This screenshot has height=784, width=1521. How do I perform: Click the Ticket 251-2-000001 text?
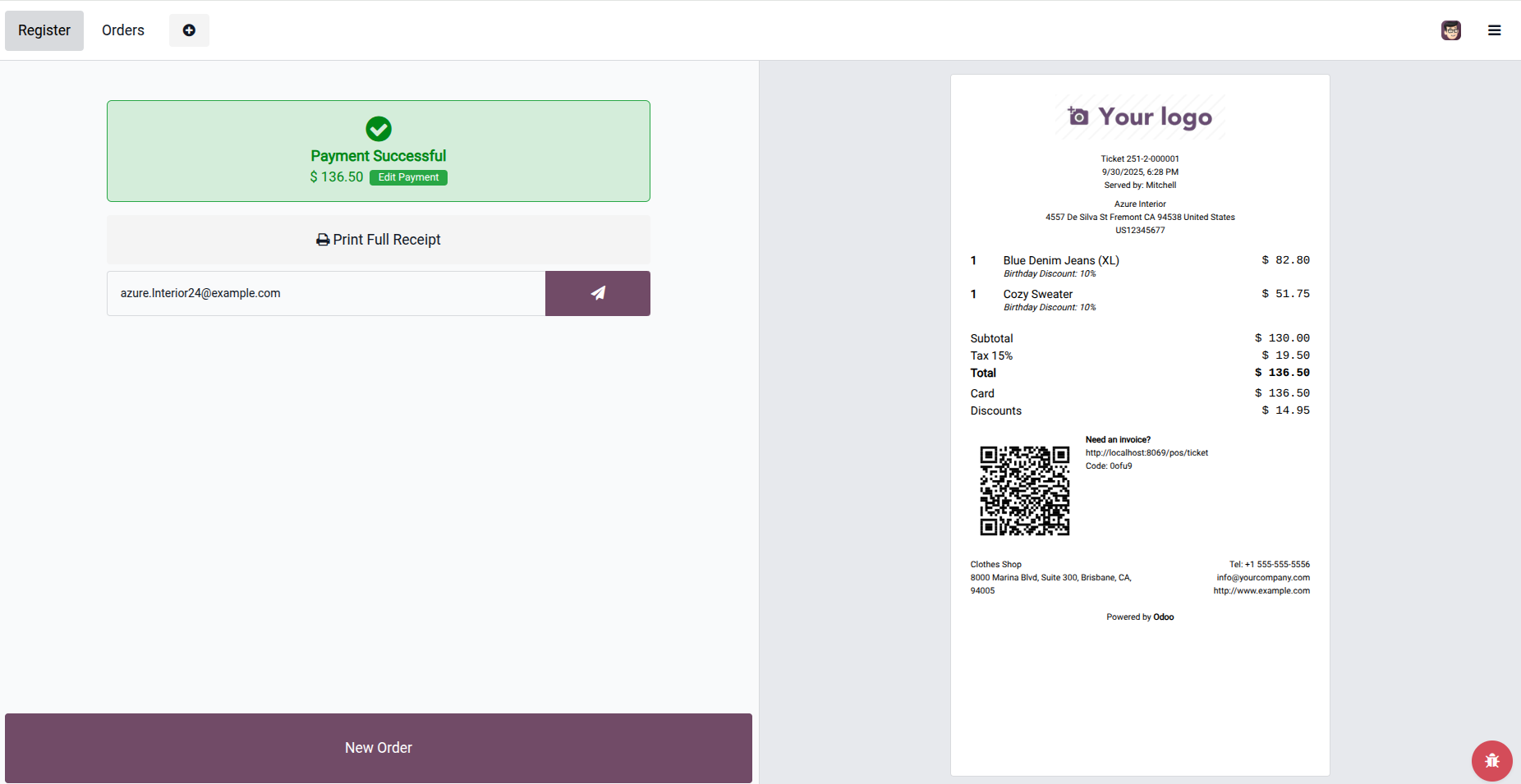[x=1140, y=158]
